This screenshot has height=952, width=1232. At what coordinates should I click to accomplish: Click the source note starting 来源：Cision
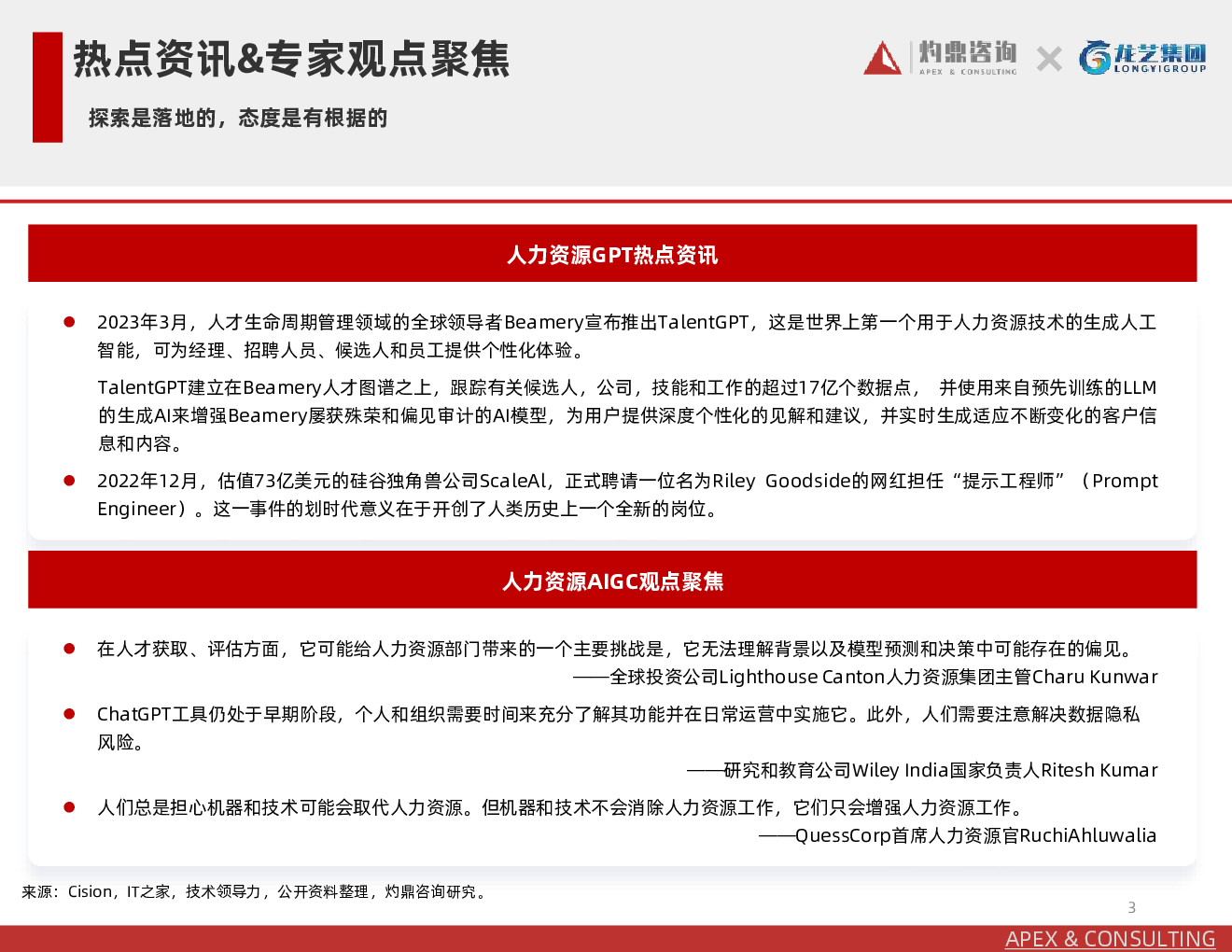(x=255, y=891)
